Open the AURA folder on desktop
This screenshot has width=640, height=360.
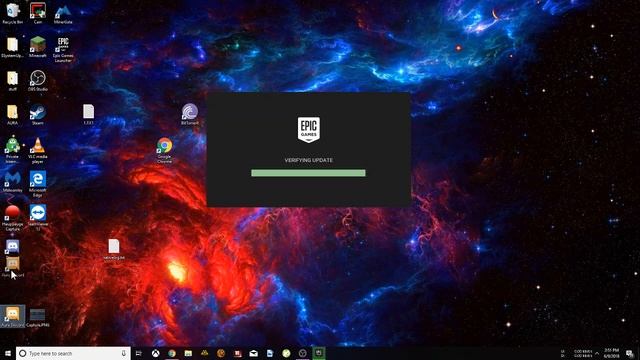tap(12, 115)
